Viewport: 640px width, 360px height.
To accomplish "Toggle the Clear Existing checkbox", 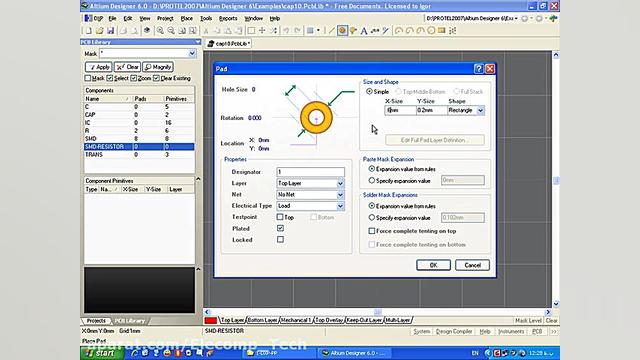I will pyautogui.click(x=156, y=78).
